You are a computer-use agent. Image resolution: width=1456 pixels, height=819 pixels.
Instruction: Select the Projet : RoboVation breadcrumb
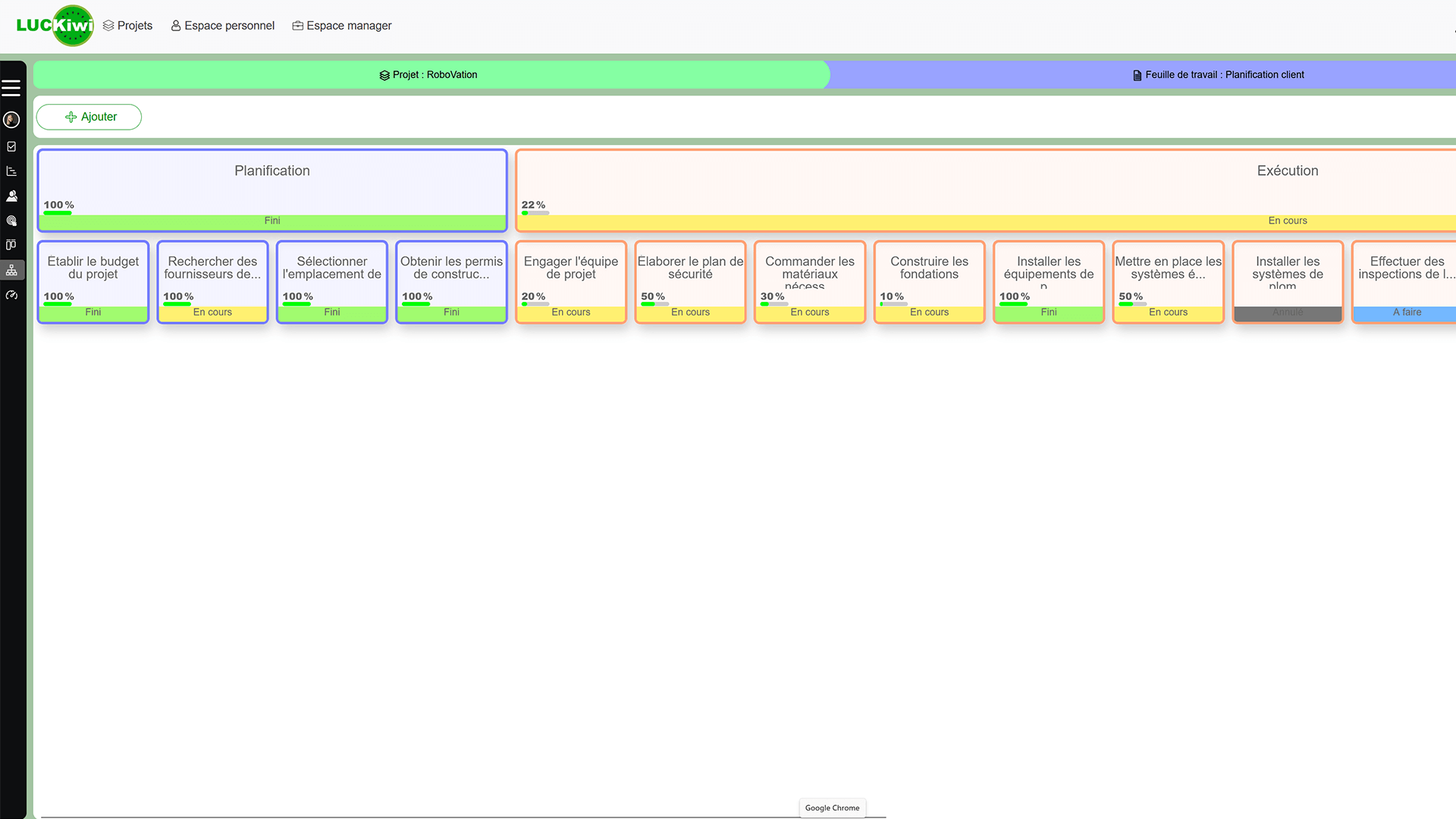(428, 75)
